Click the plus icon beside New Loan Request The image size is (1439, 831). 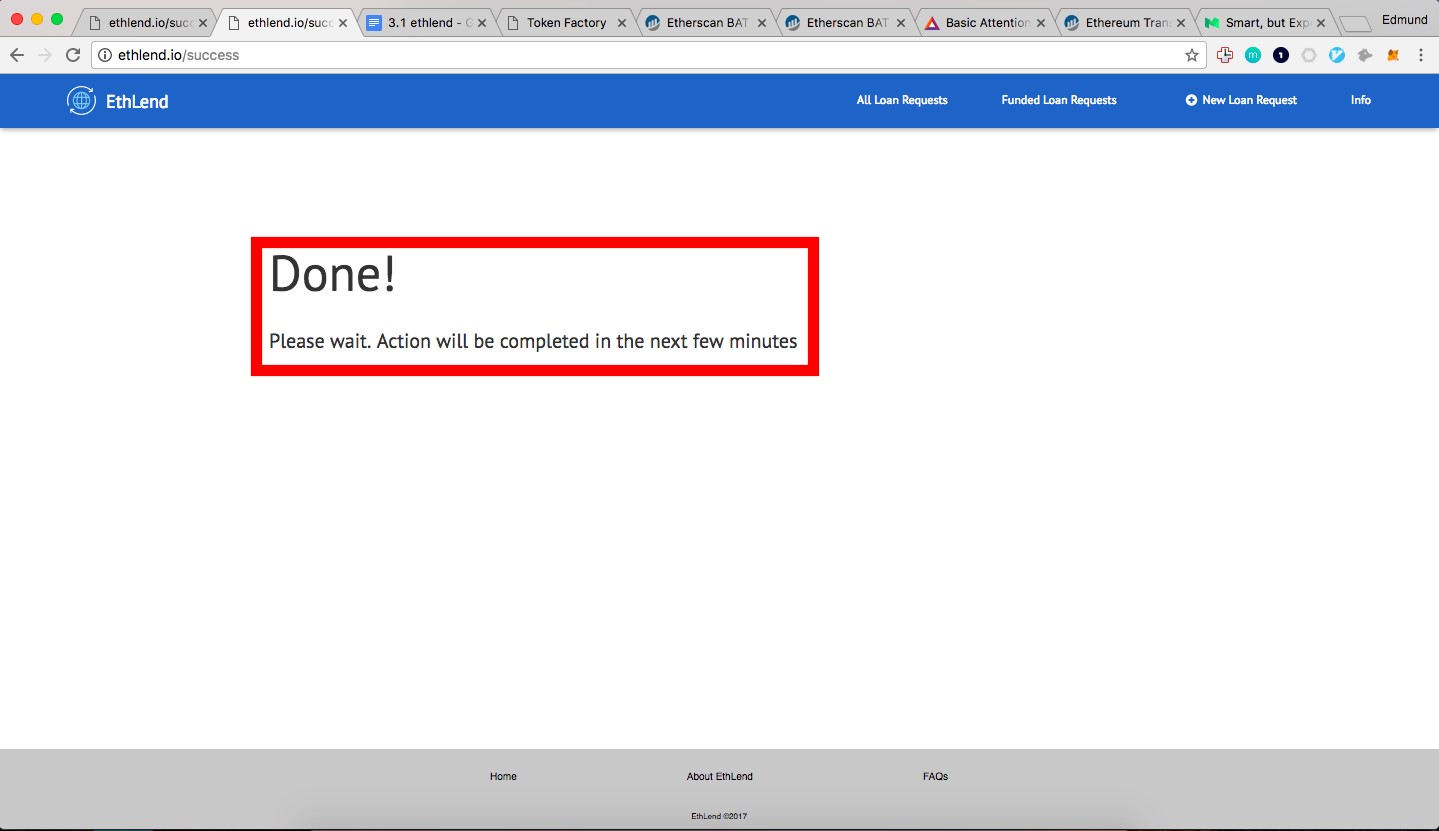pyautogui.click(x=1191, y=100)
